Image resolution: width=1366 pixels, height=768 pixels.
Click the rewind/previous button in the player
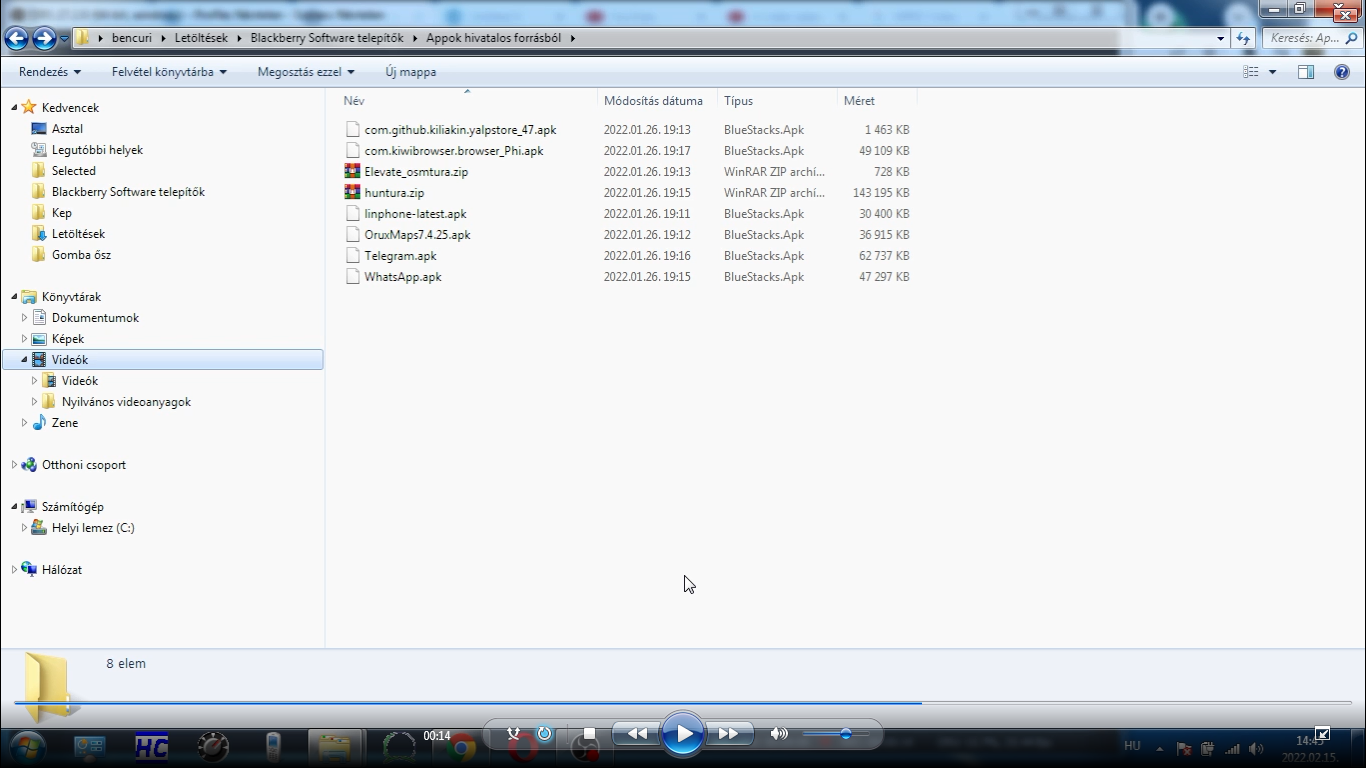[636, 734]
